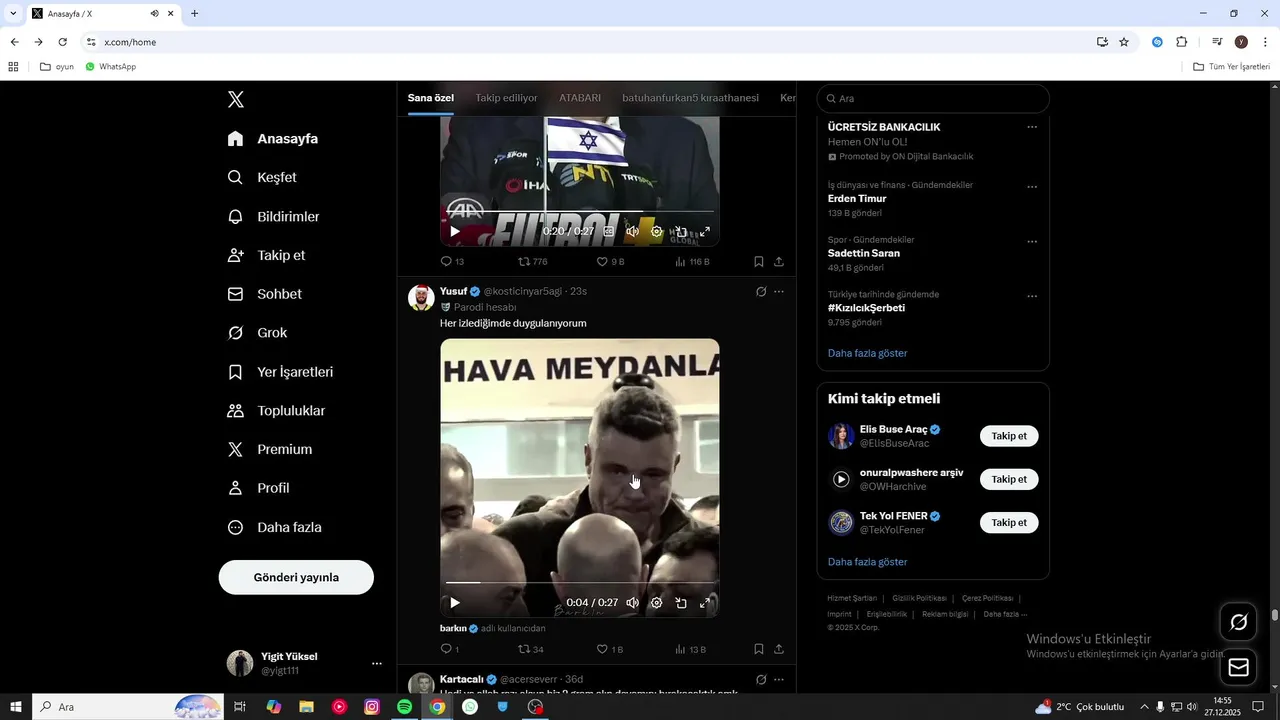Open Spotify from the taskbar
1280x720 pixels.
pyautogui.click(x=405, y=707)
